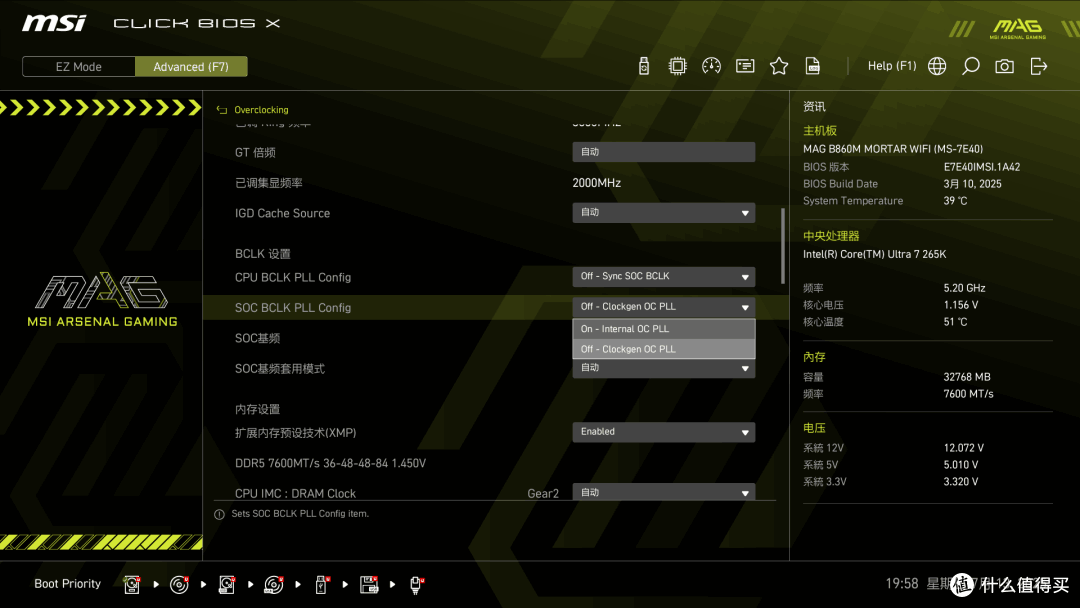This screenshot has width=1080, height=608.
Task: Click BIOS version E7E40IMSI.1A42 value
Action: pyautogui.click(x=982, y=167)
